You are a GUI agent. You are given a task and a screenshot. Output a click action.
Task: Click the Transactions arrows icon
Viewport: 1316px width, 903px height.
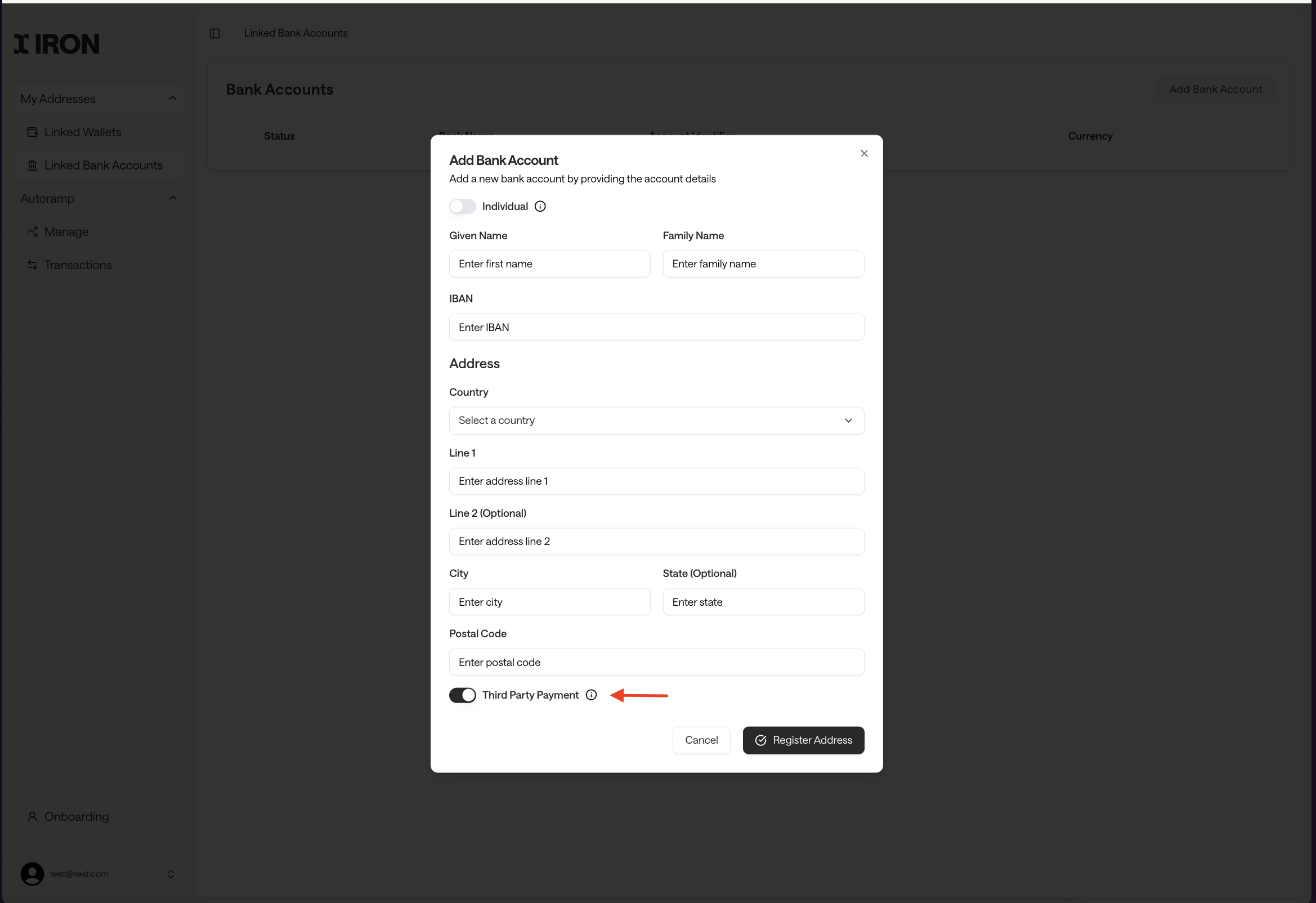point(33,265)
